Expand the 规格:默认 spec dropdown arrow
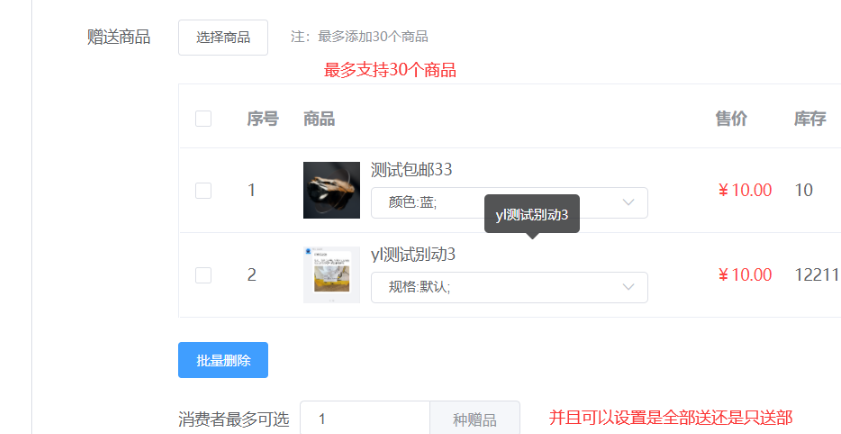The width and height of the screenshot is (841, 434). pos(628,287)
